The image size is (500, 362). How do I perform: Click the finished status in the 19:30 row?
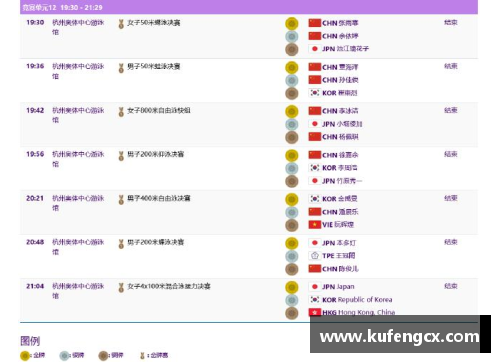[x=451, y=22]
